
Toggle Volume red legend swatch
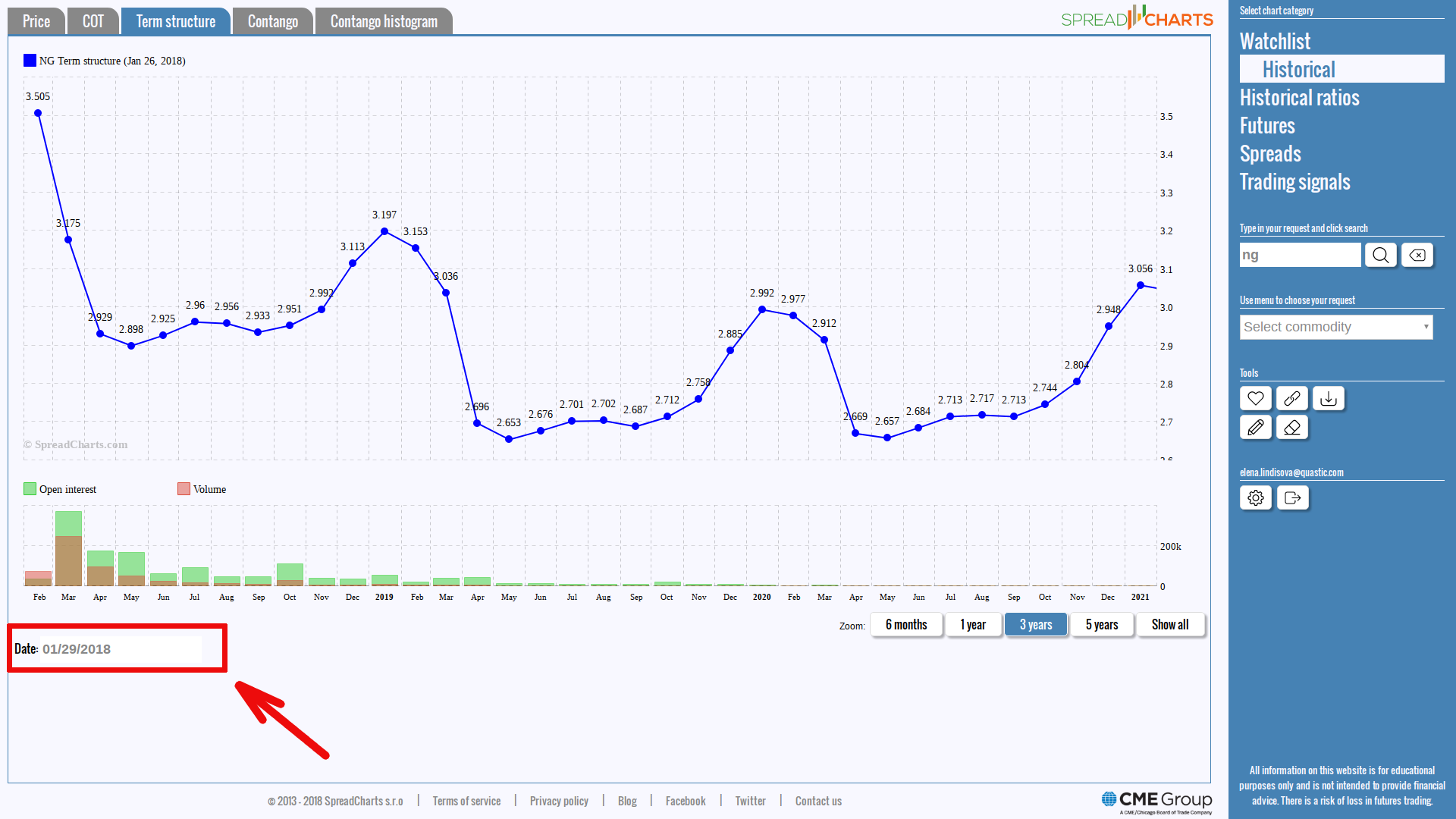[x=184, y=489]
